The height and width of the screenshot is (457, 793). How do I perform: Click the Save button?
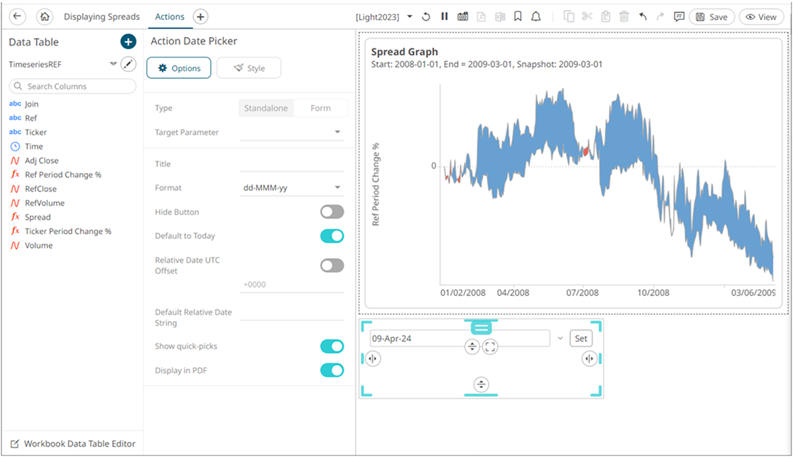click(x=712, y=17)
